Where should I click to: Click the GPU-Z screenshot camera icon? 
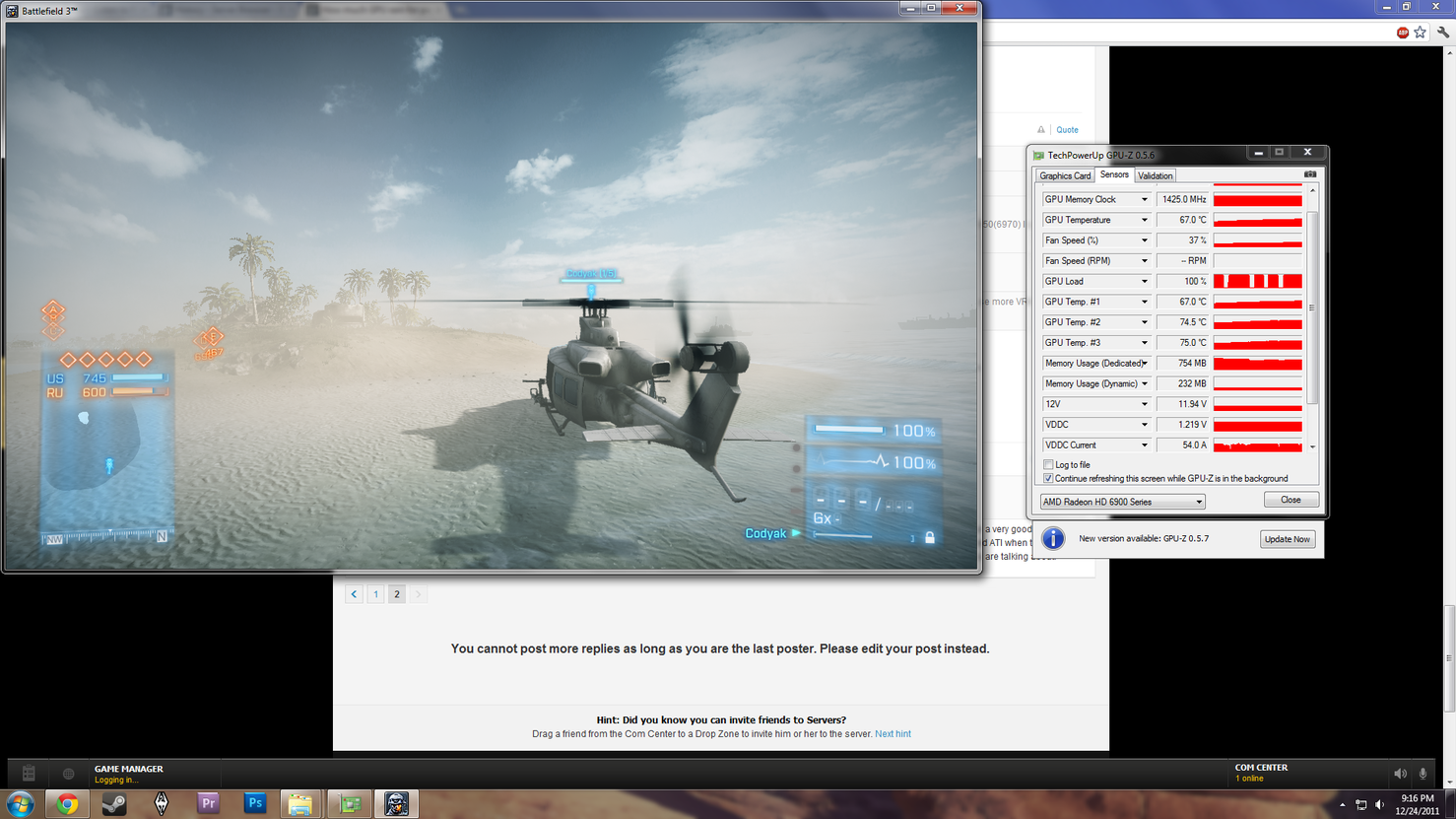pyautogui.click(x=1310, y=174)
